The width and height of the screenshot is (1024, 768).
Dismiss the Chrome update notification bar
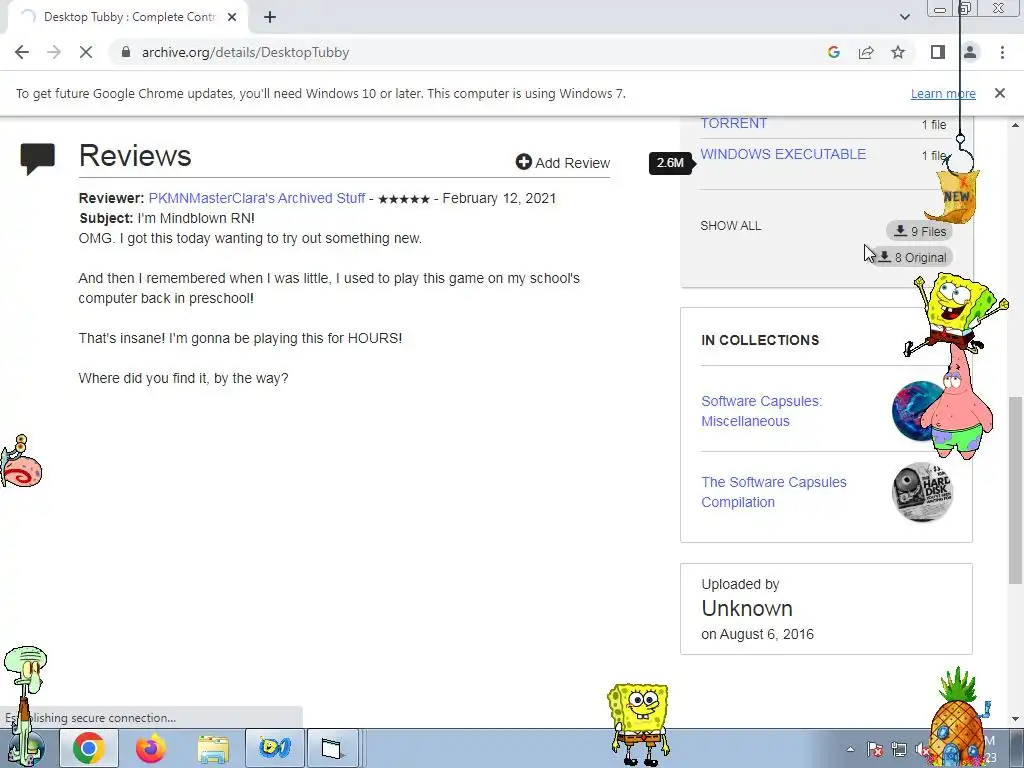tap(1000, 93)
